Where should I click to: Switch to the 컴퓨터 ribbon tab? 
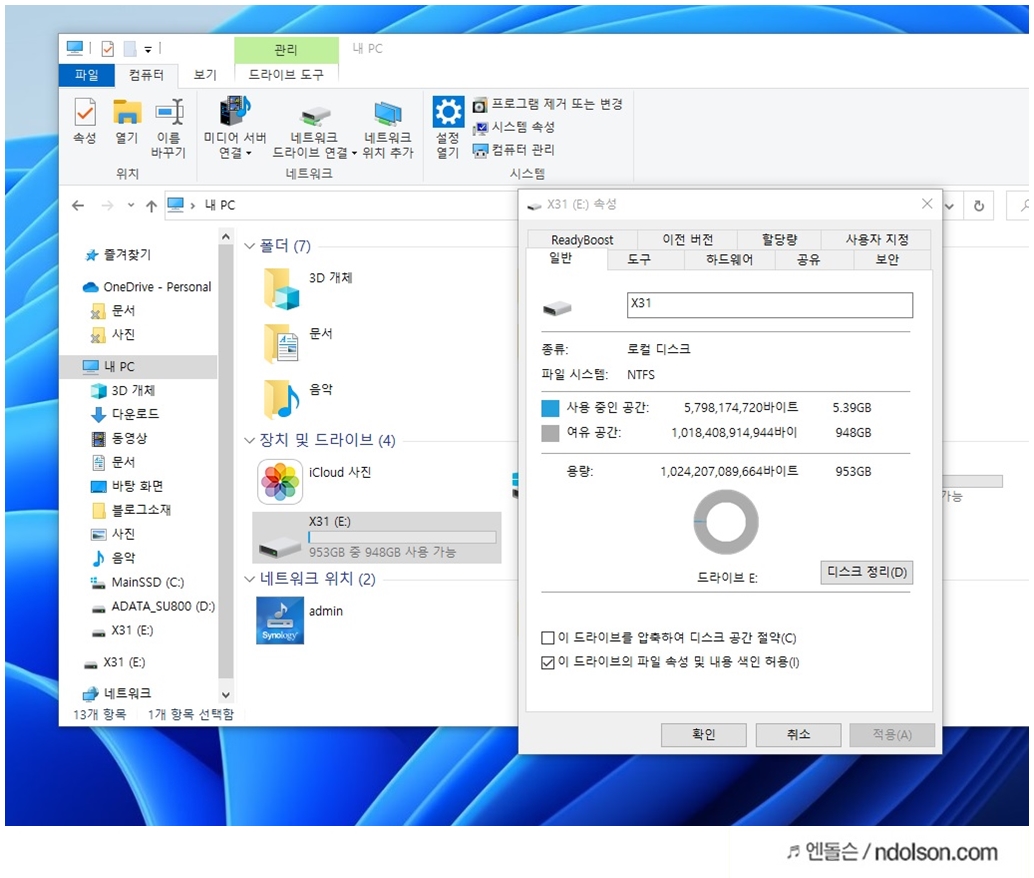click(146, 75)
